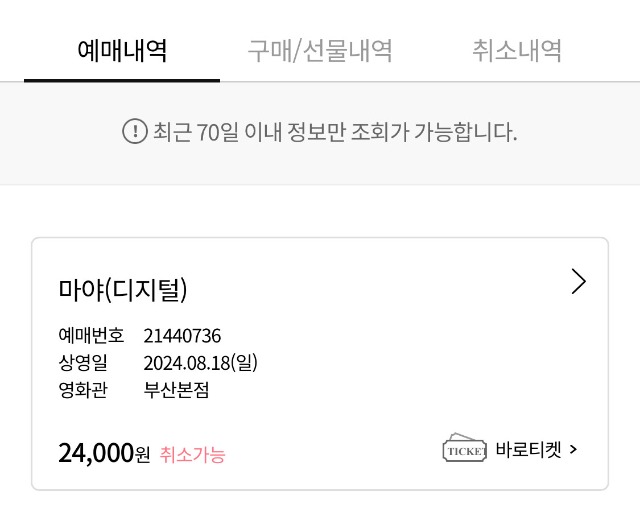
Task: Open the 마야(디지털) booking title
Action: (x=122, y=289)
